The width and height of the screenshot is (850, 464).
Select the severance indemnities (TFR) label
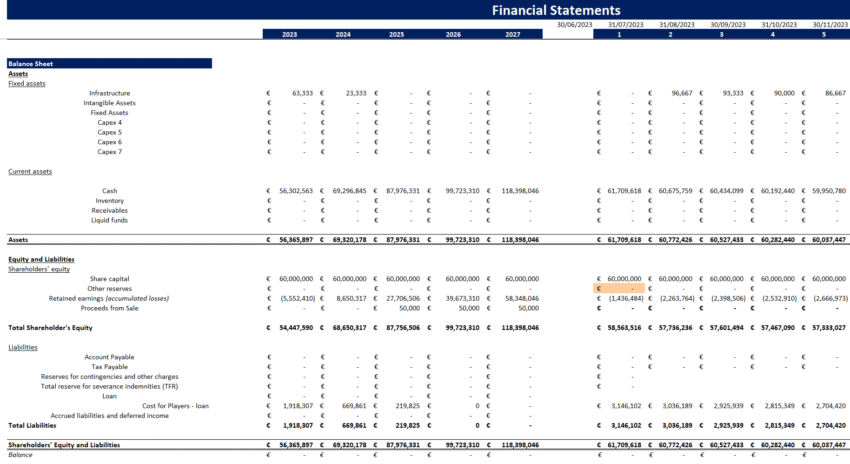tap(110, 386)
